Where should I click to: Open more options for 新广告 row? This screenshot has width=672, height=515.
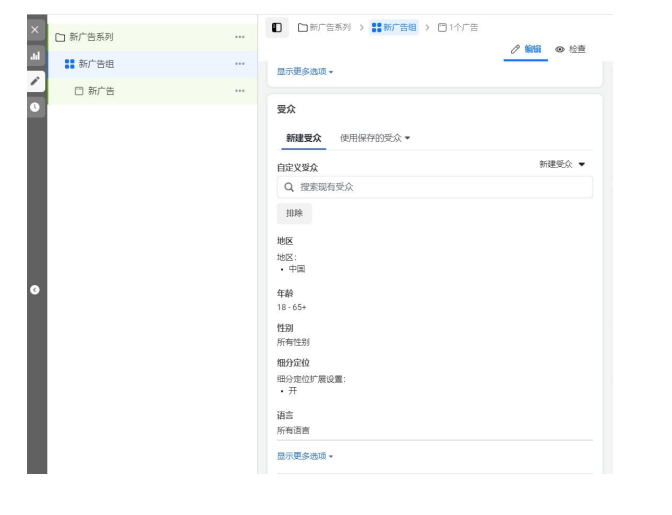239,91
